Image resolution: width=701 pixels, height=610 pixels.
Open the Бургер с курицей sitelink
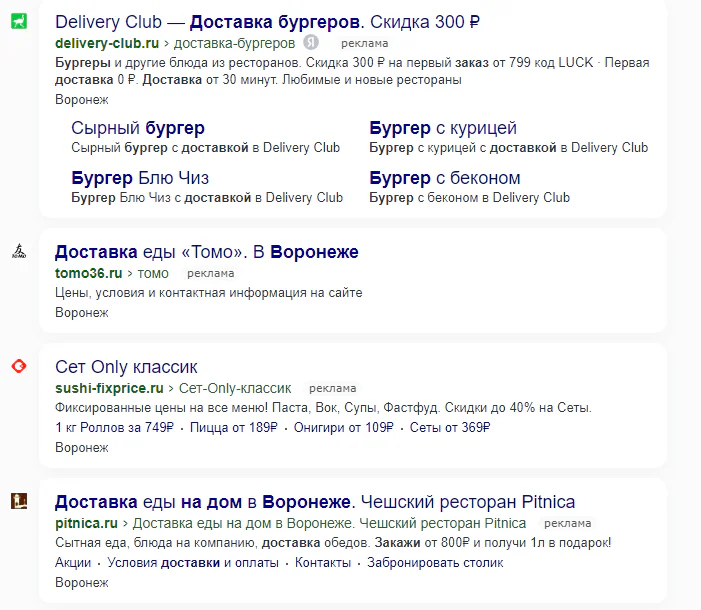(443, 128)
